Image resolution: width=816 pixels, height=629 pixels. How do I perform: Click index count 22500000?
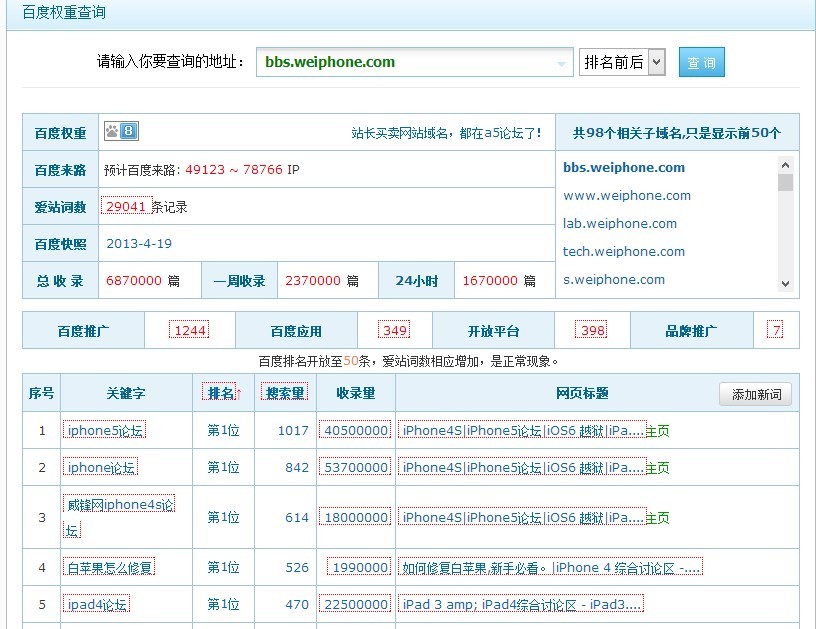pos(355,604)
